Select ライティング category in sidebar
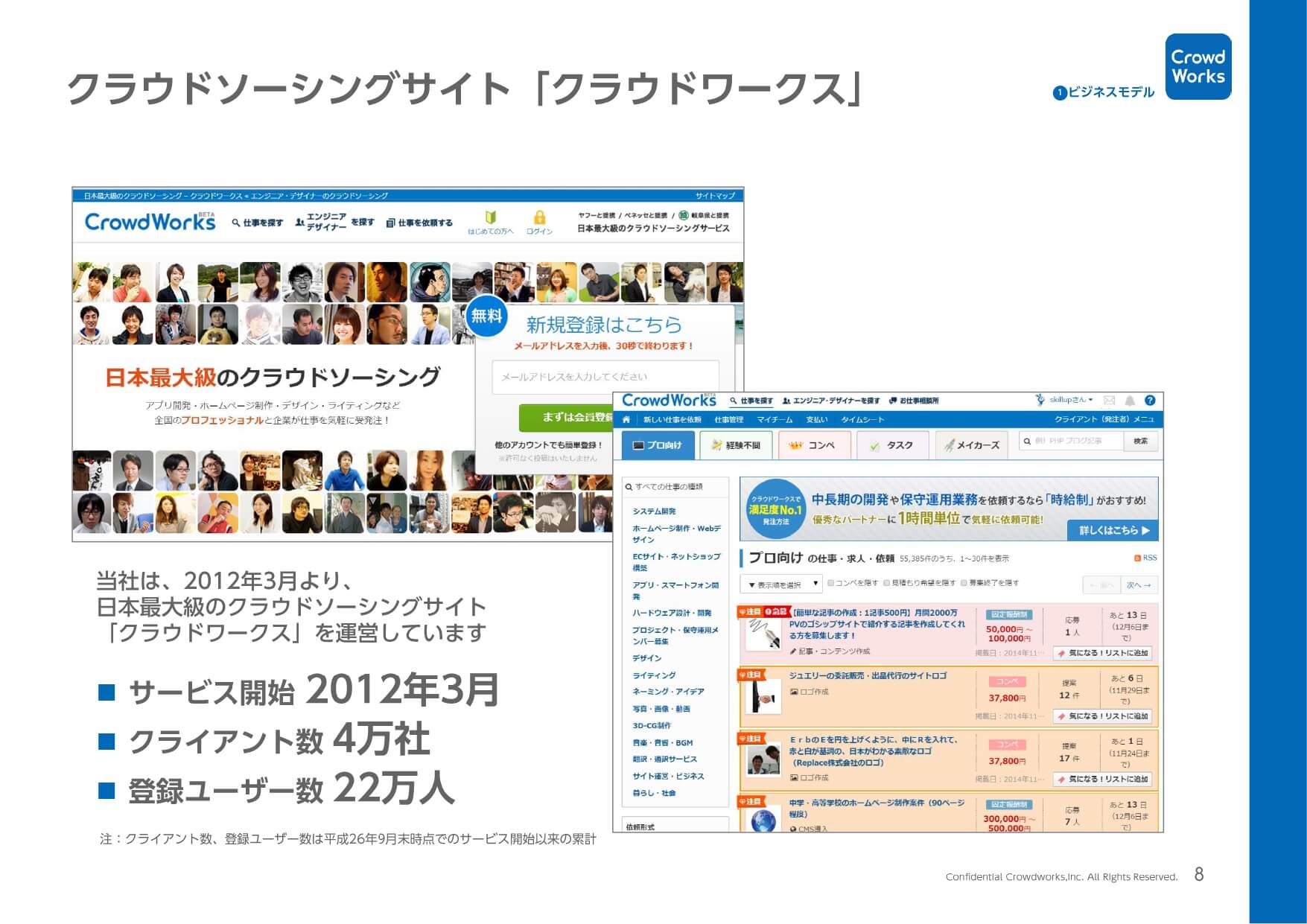Screen dimensions: 1307x924 654,675
